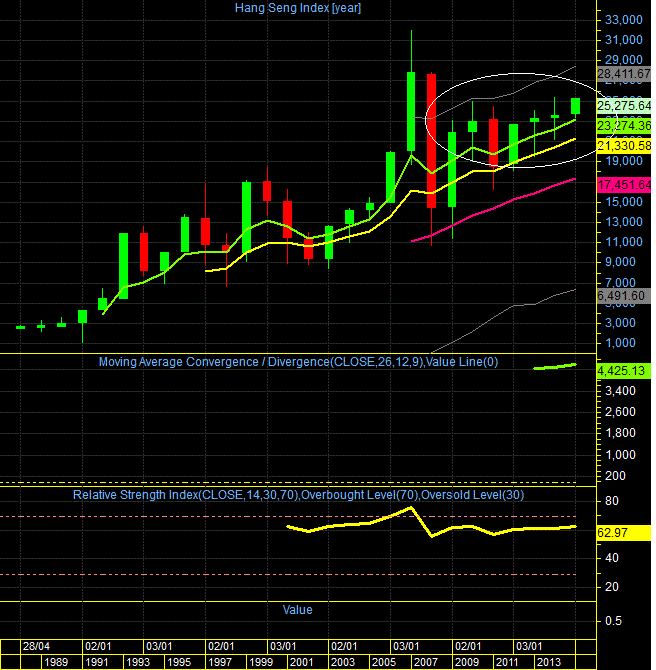Click the 1997 year label
This screenshot has width=656, height=670.
pyautogui.click(x=220, y=662)
